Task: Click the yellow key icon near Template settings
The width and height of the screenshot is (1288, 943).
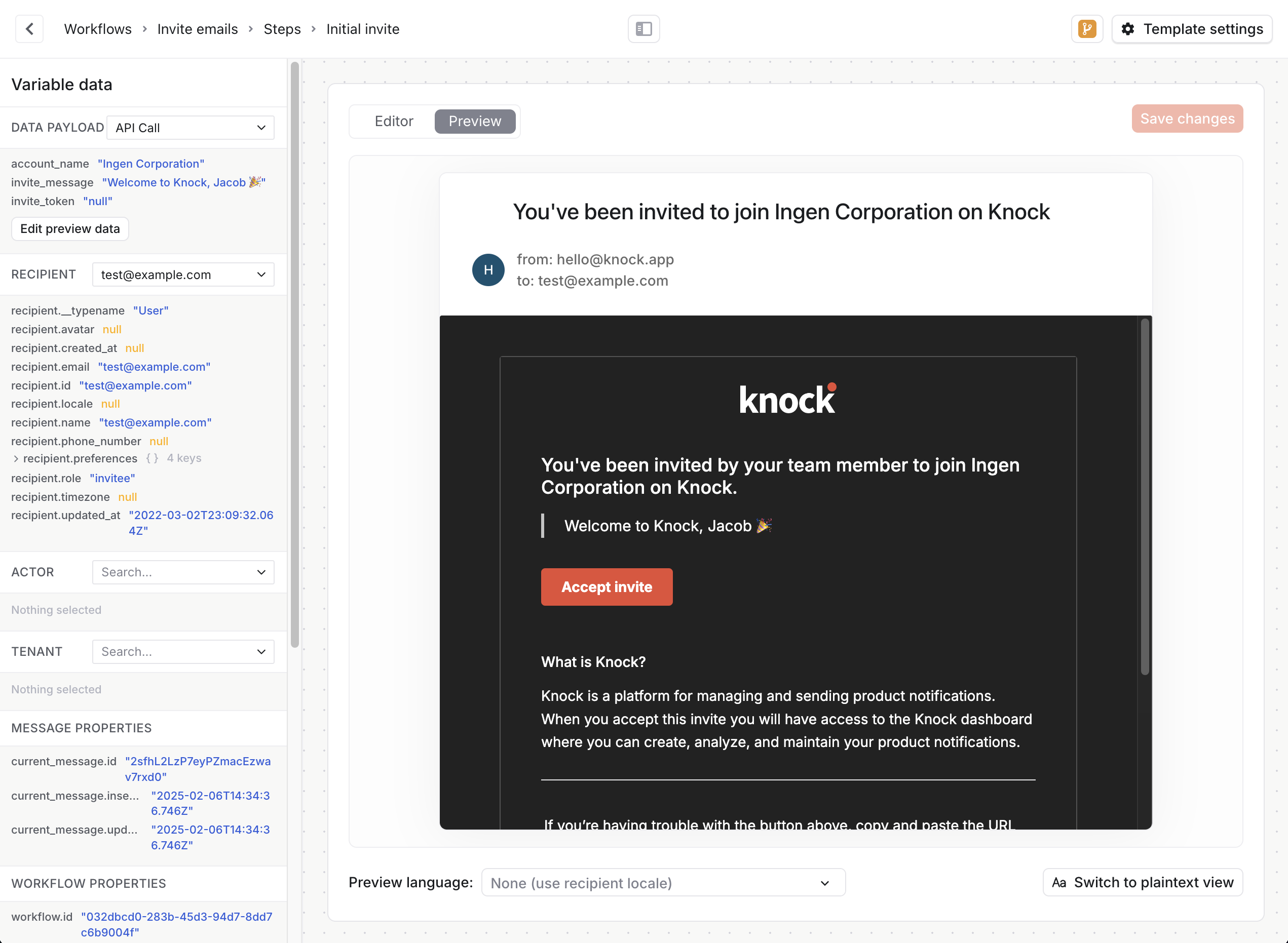Action: 1087,28
